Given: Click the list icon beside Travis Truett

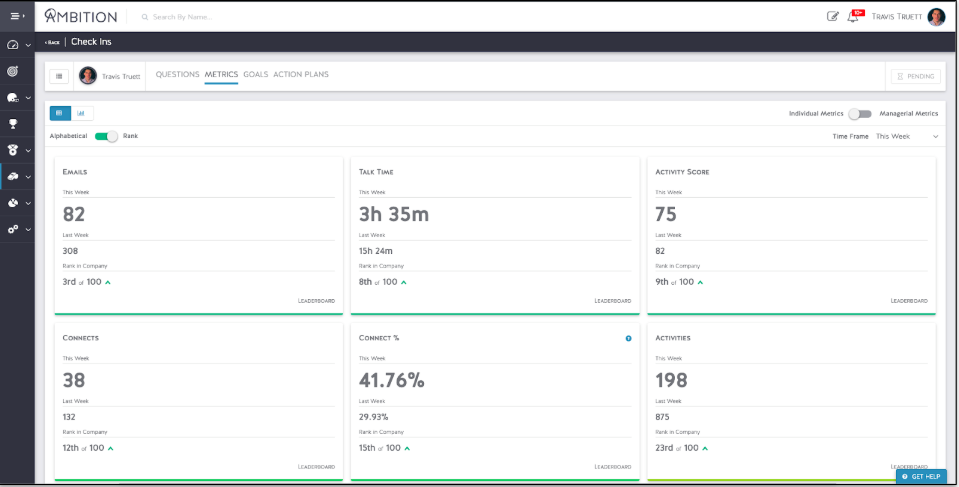Looking at the screenshot, I should 59,76.
